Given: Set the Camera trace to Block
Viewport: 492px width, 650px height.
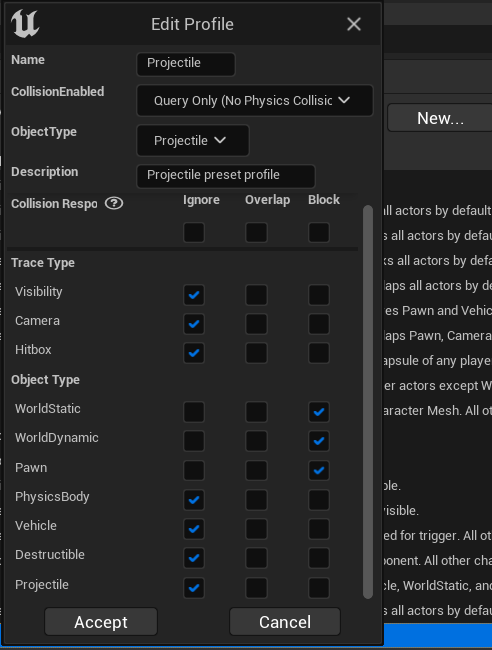Looking at the screenshot, I should pos(319,324).
